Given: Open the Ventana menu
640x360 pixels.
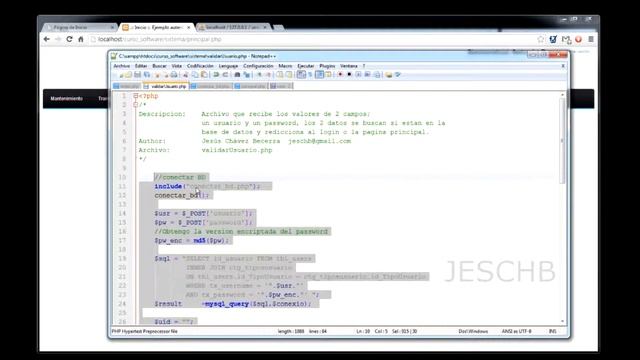Looking at the screenshot, I should 349,66.
